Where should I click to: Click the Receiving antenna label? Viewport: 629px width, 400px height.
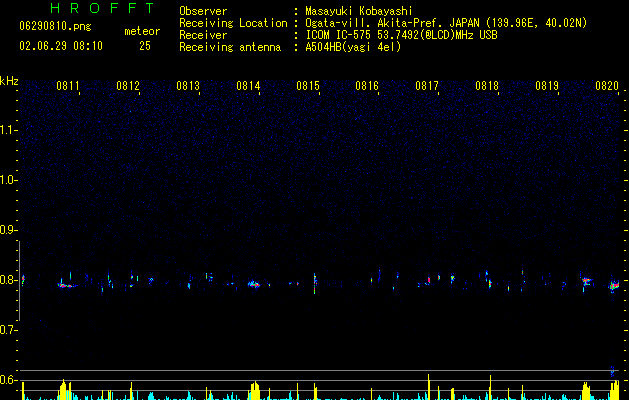coord(230,47)
